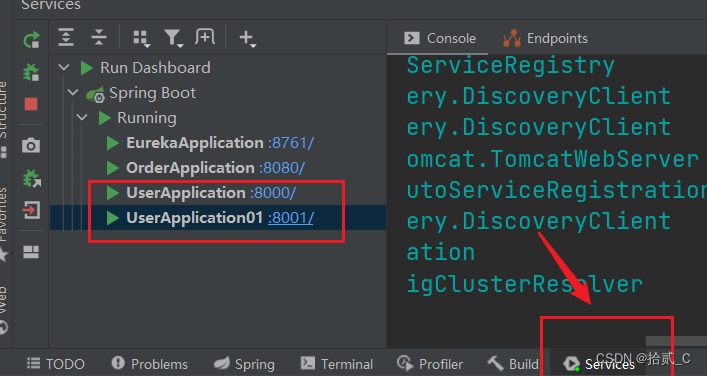This screenshot has width=707, height=376.
Task: Click the Spring Boot leaf icon
Action: (x=96, y=94)
